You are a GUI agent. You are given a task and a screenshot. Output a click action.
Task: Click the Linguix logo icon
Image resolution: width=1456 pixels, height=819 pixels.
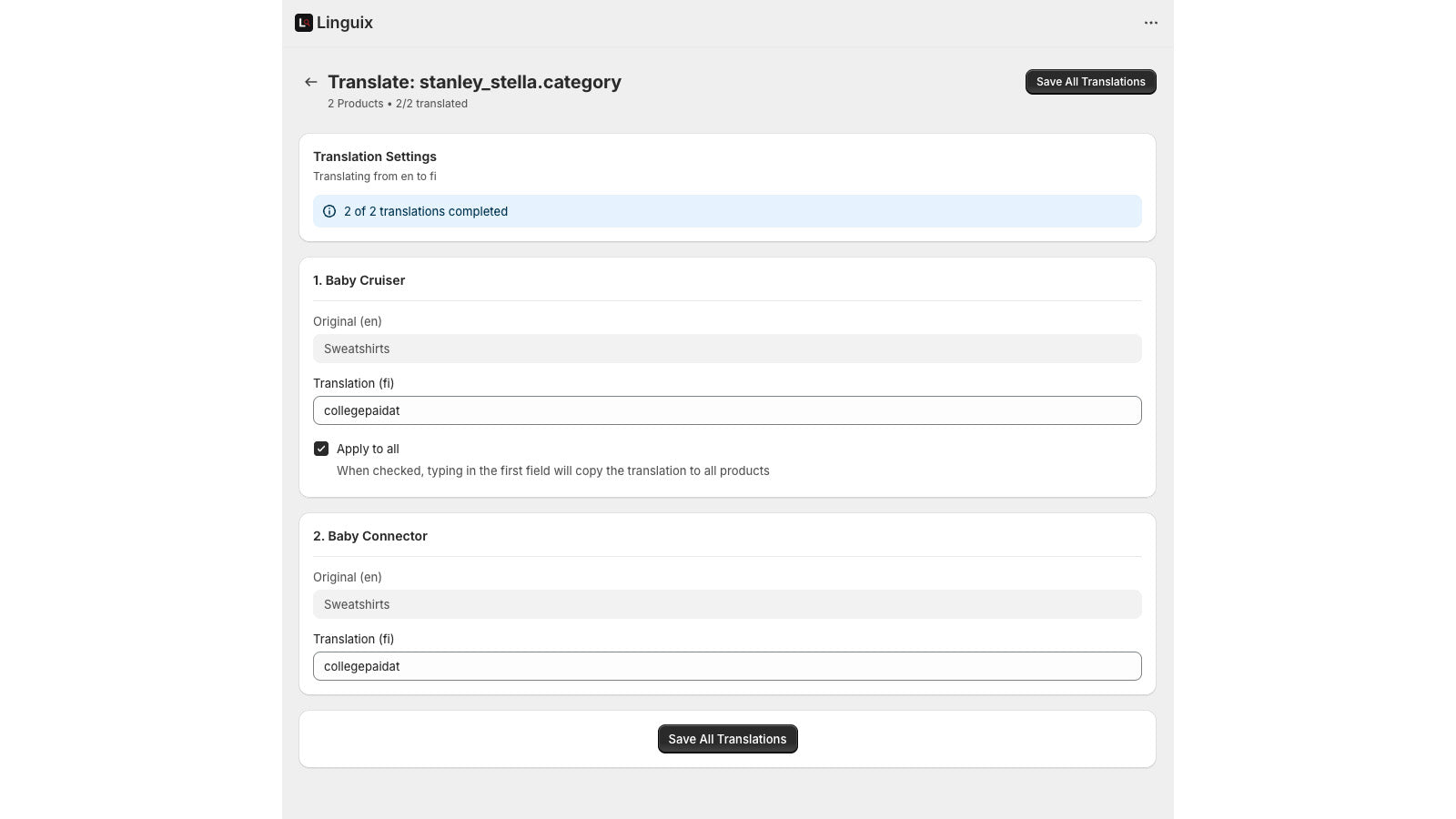coord(304,23)
